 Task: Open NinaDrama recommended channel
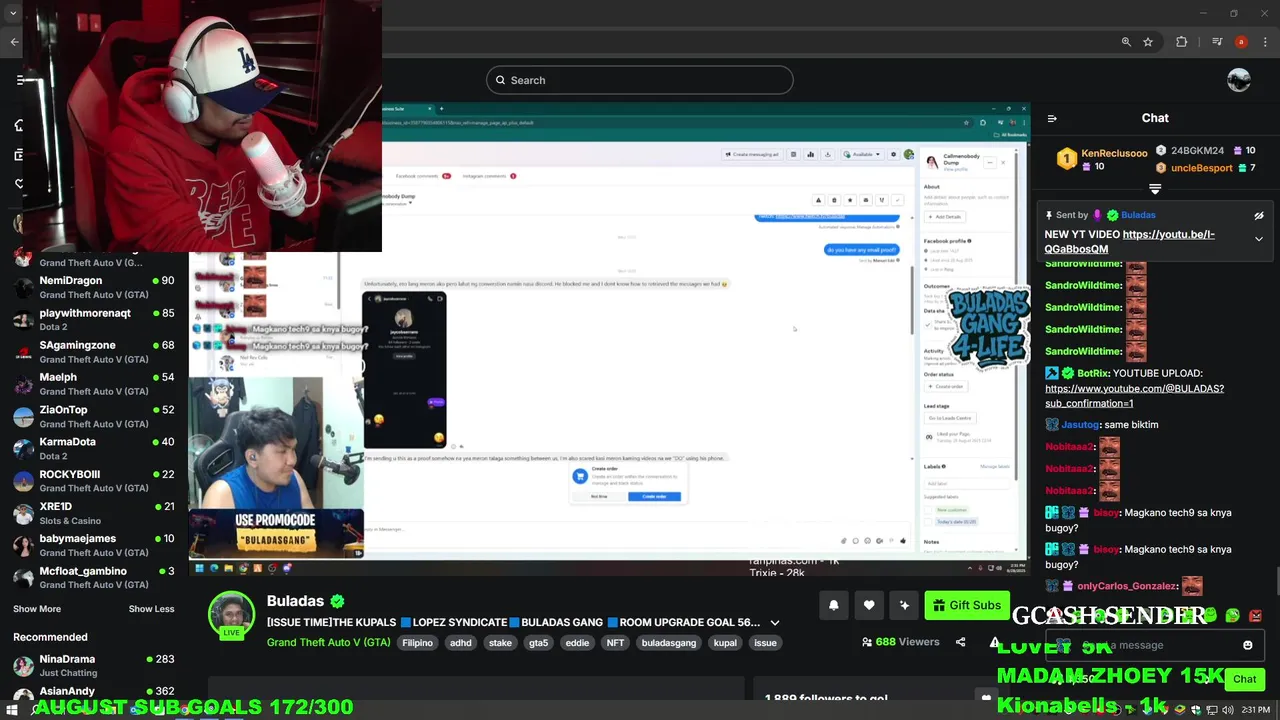(94, 666)
